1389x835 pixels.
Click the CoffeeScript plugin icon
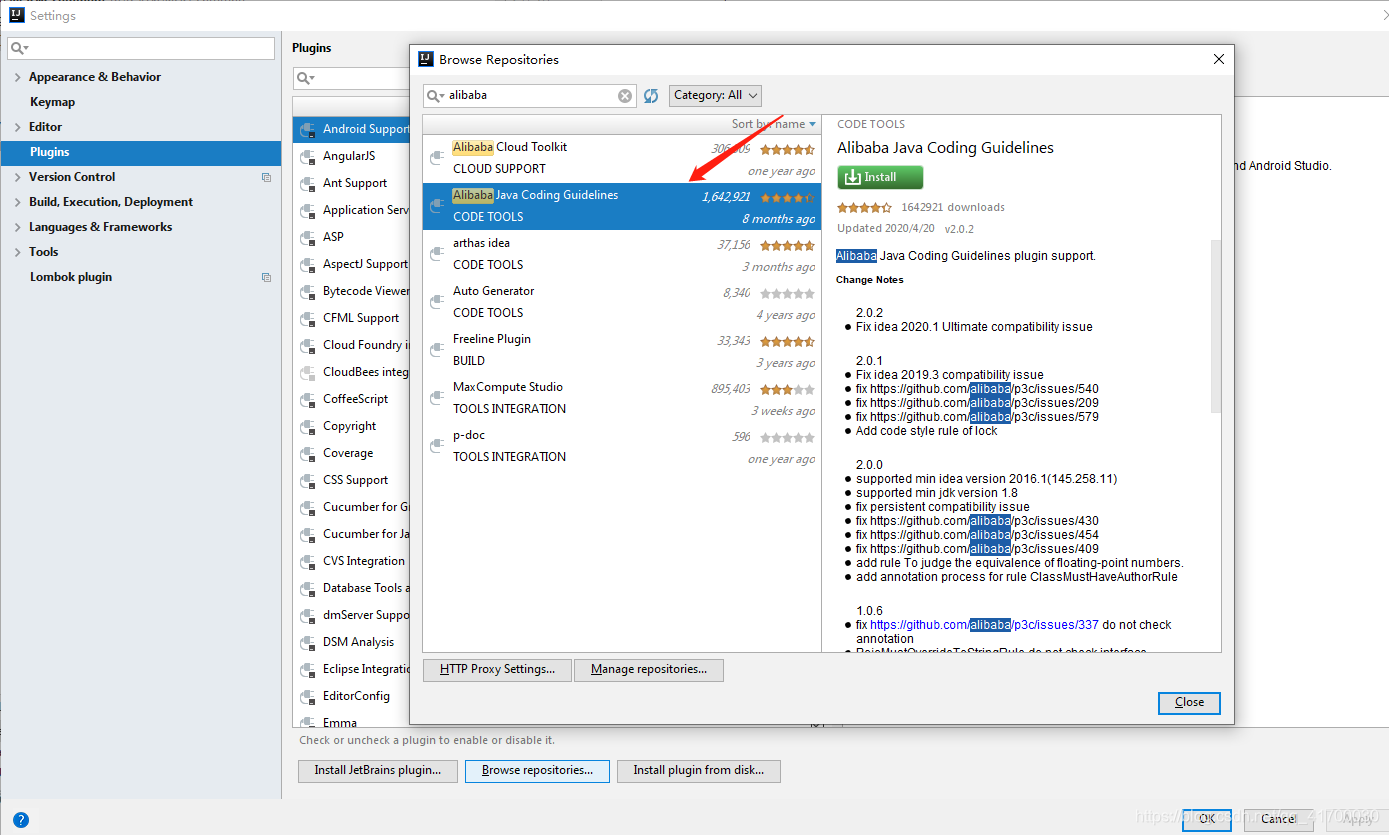[308, 399]
